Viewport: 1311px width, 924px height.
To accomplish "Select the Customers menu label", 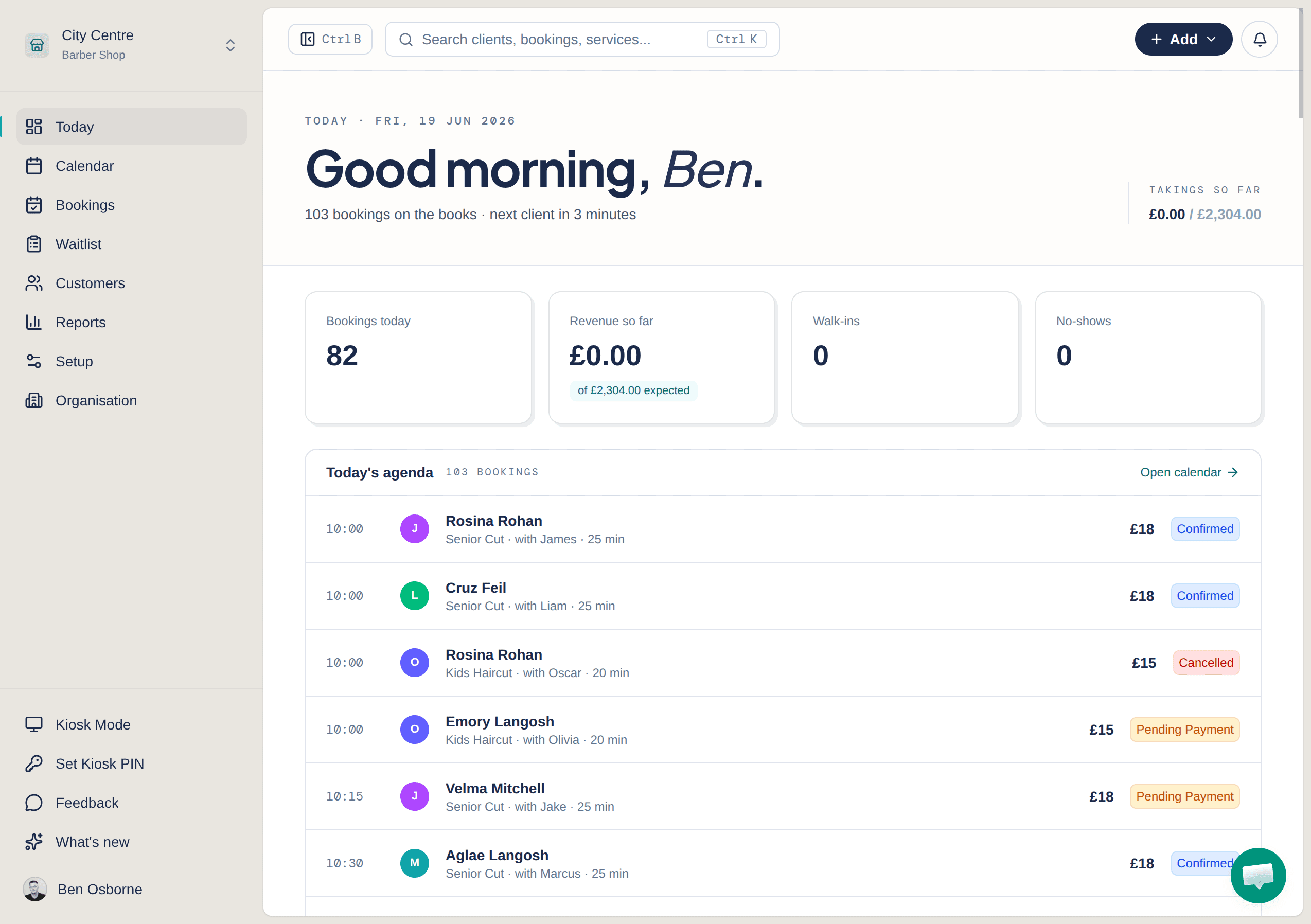I will point(90,283).
